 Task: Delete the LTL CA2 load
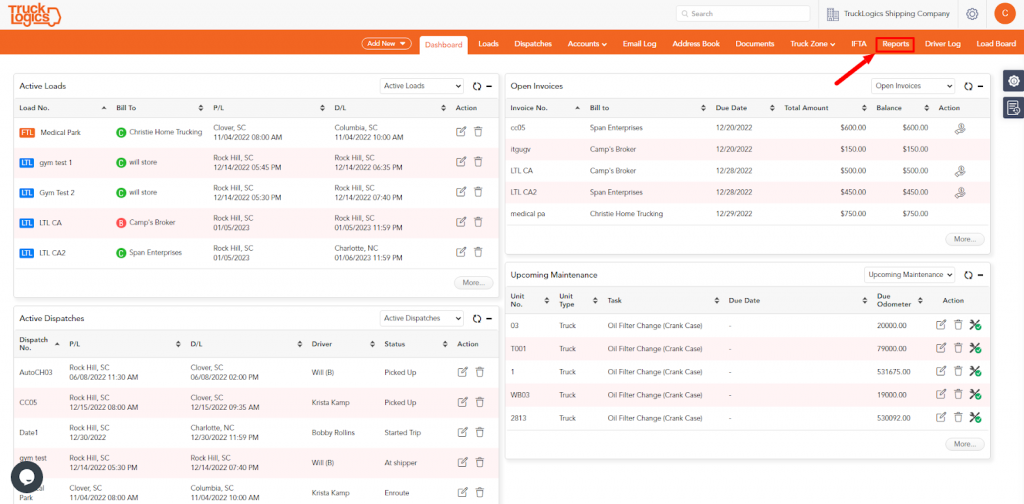pos(478,252)
